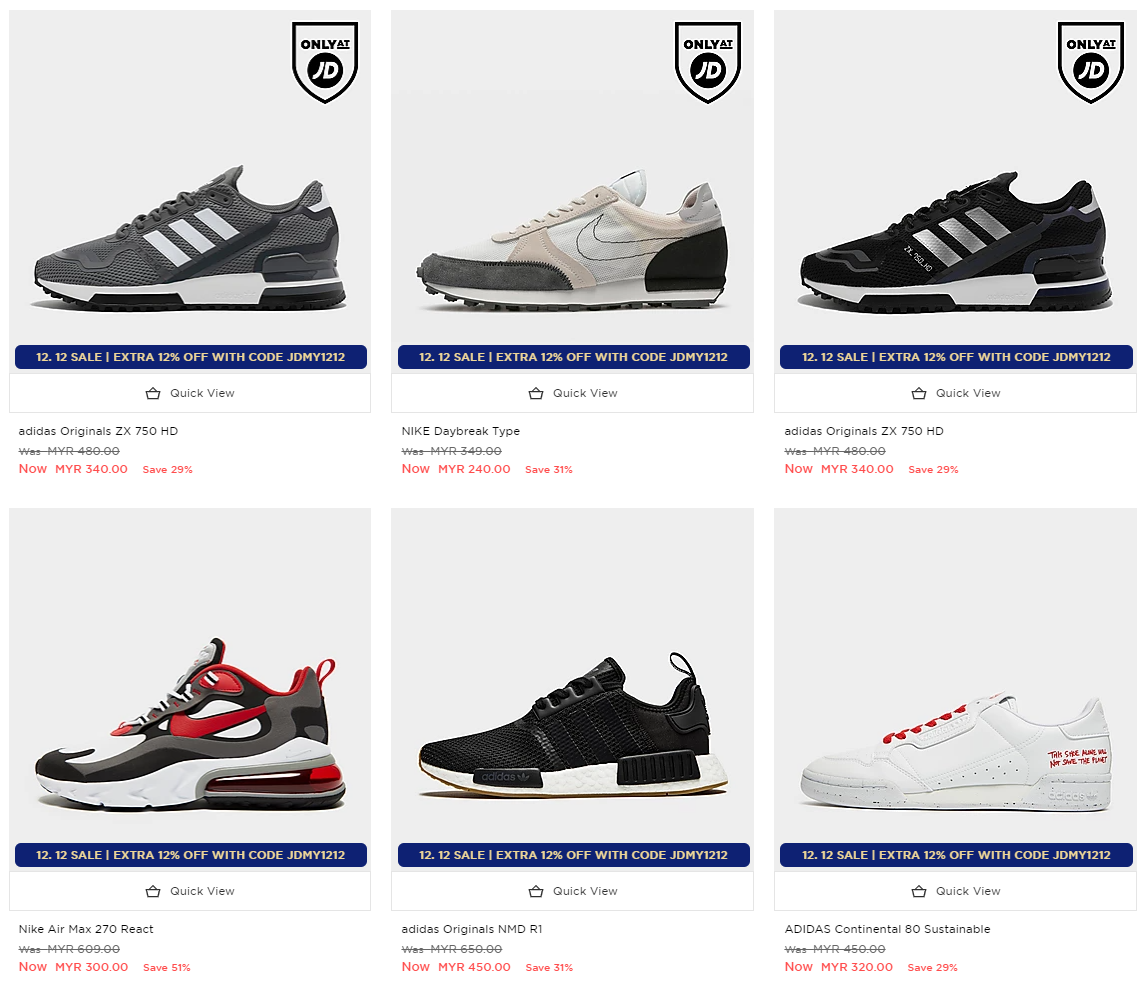Image resolution: width=1146 pixels, height=984 pixels.
Task: Follow the ADIDAS Continental 80 Sustainable title link
Action: tap(887, 929)
